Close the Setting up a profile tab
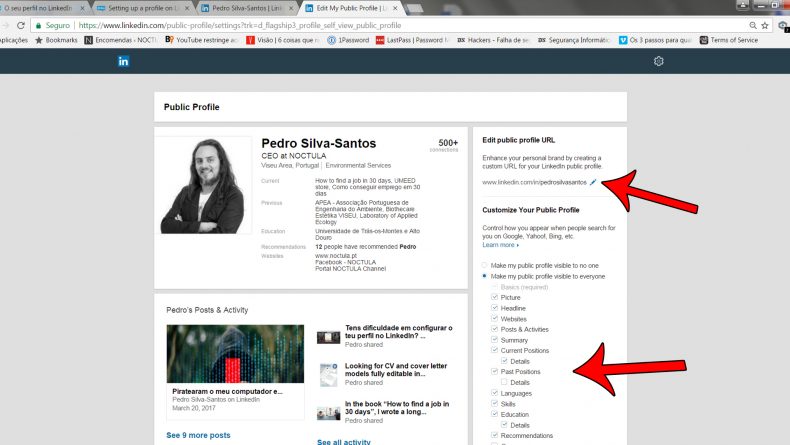This screenshot has height=445, width=790. 187,8
